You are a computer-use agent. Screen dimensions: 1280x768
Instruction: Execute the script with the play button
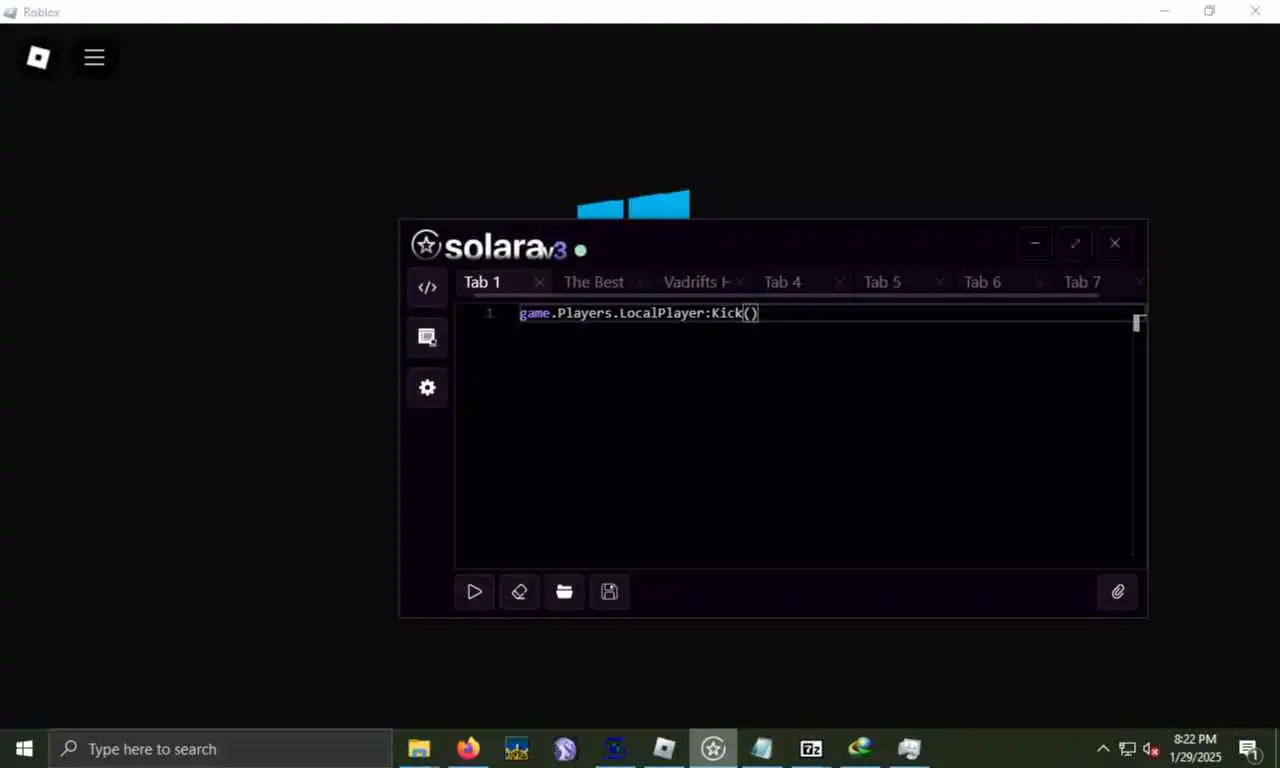474,592
